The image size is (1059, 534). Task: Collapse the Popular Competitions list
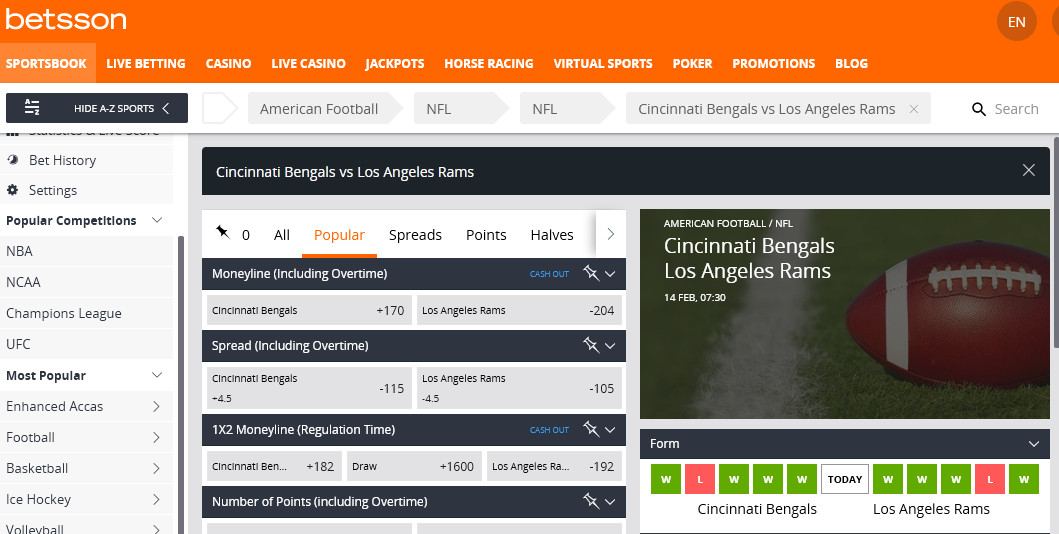click(x=157, y=220)
